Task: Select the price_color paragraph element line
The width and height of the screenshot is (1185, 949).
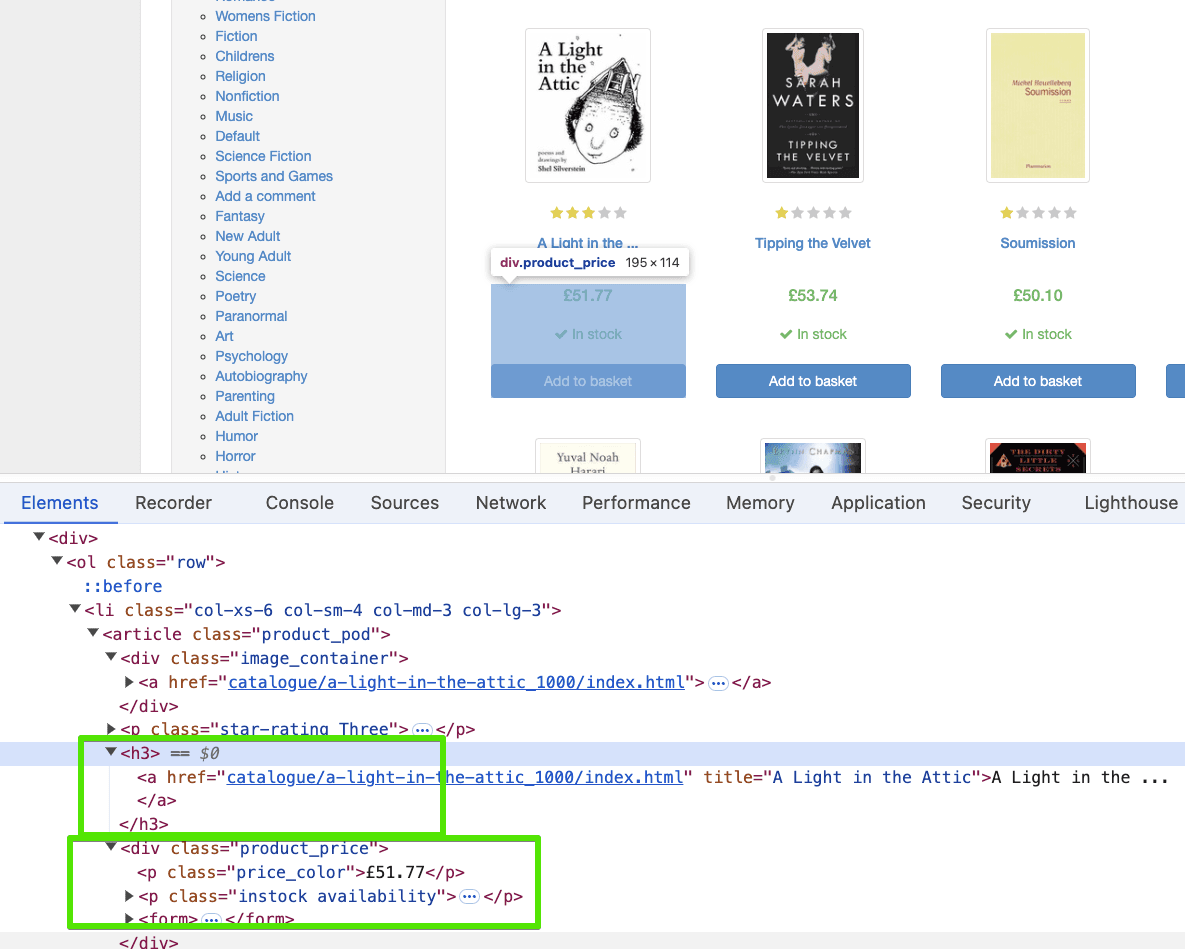Action: [x=301, y=873]
